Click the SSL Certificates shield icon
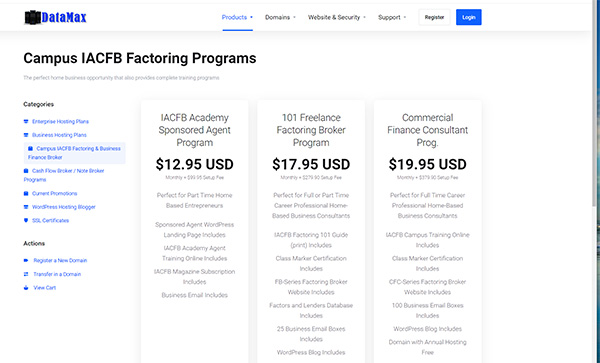Image resolution: width=600 pixels, height=363 pixels. pyautogui.click(x=26, y=220)
